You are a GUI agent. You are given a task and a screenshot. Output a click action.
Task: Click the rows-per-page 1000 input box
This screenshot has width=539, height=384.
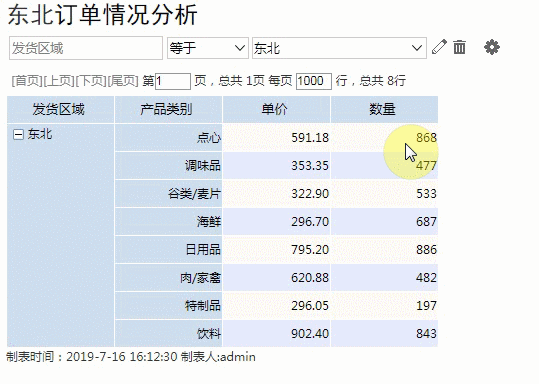pos(314,81)
